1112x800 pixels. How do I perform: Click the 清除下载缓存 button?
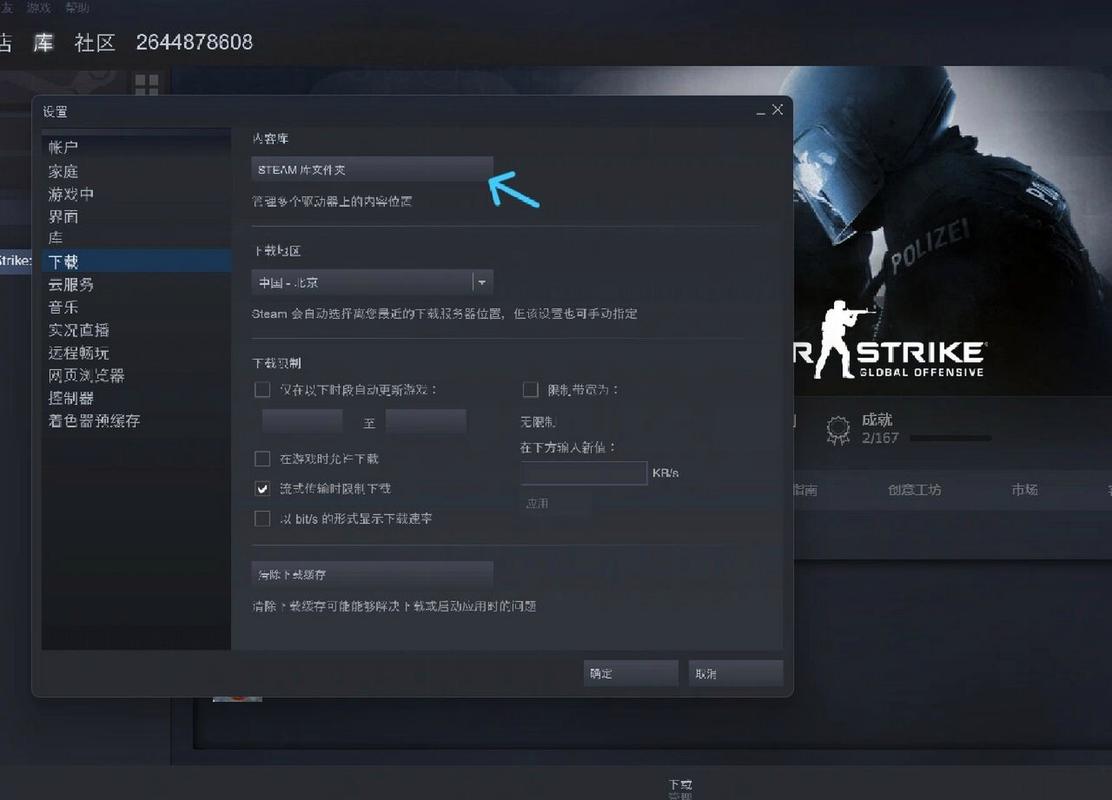[x=372, y=574]
